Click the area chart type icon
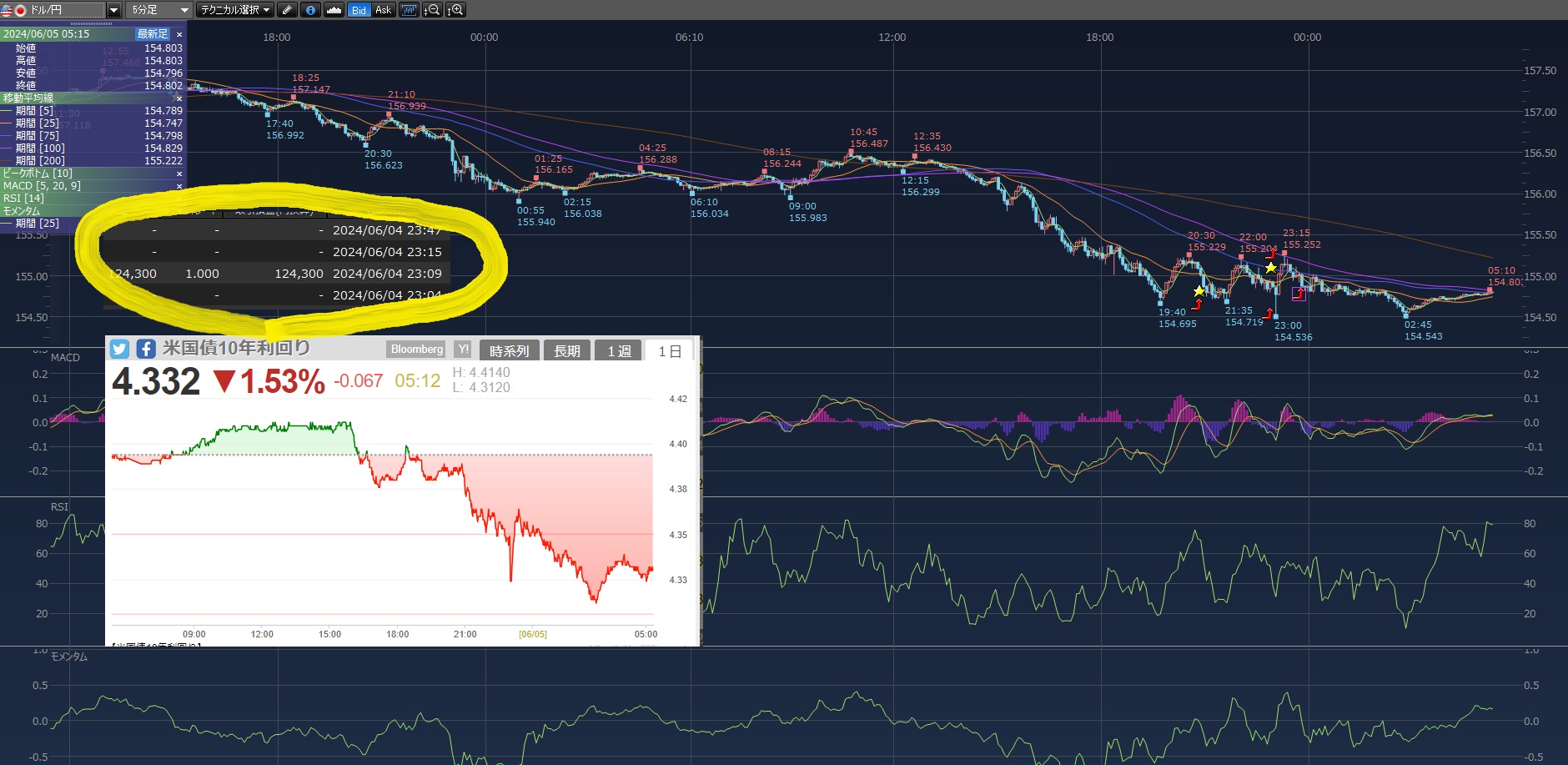The image size is (1568, 765). point(334,10)
